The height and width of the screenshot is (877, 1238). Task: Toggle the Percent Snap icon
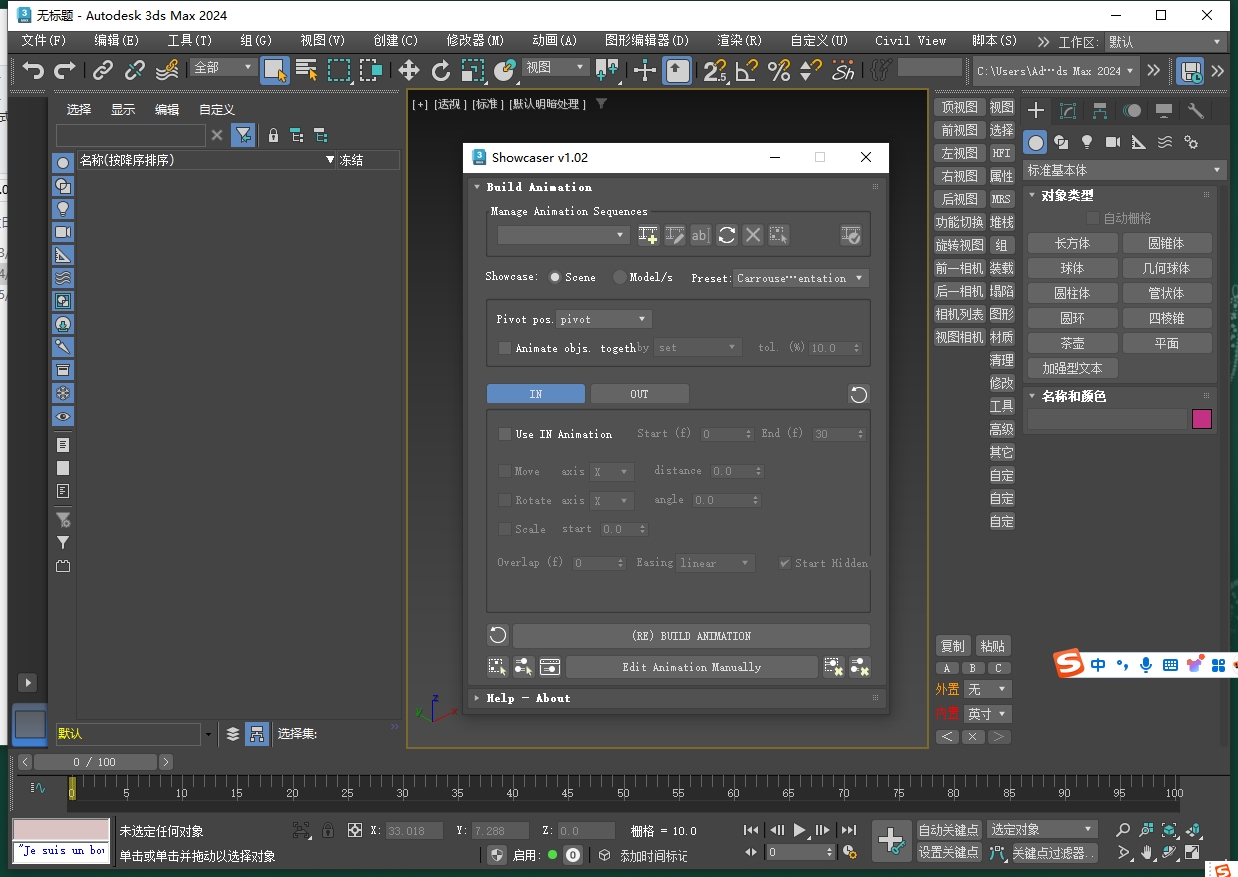(779, 70)
